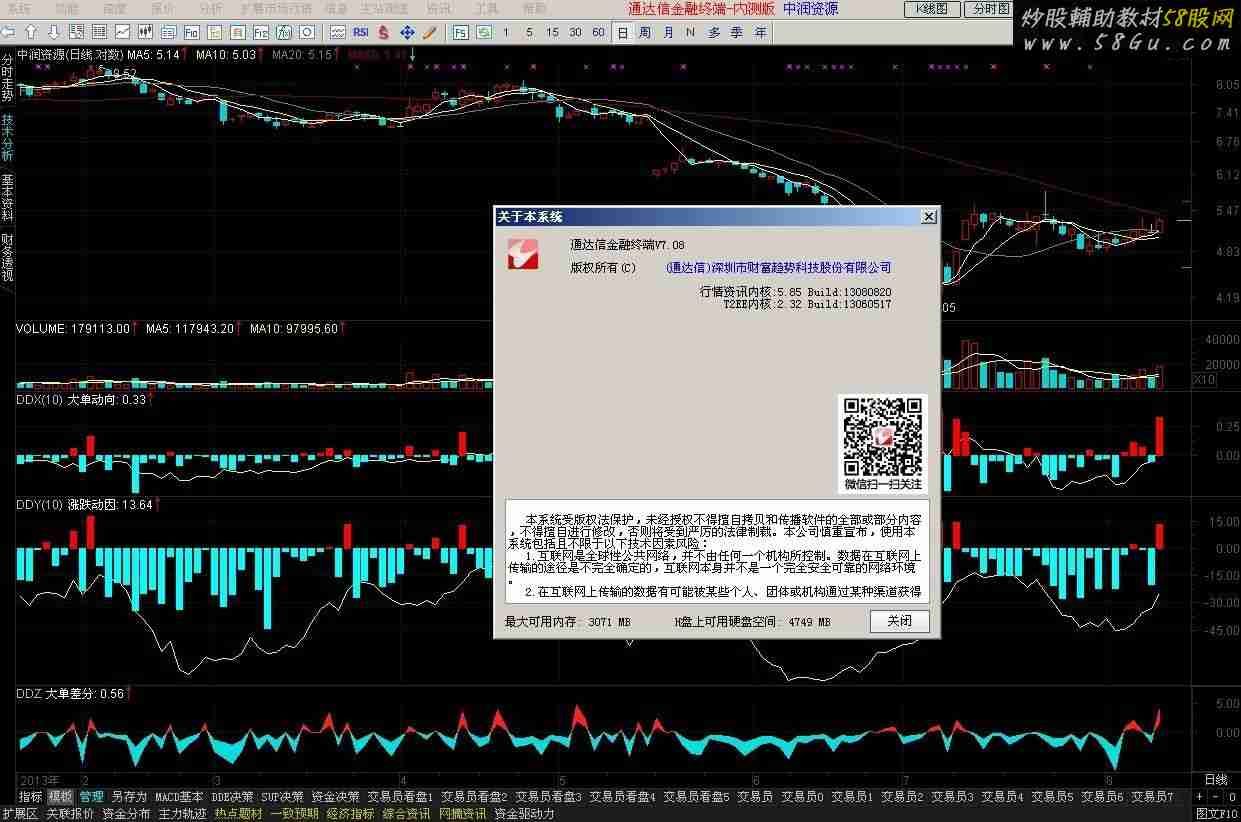Switch to daily 日 period
Viewport: 1241px width, 822px height.
[623, 32]
